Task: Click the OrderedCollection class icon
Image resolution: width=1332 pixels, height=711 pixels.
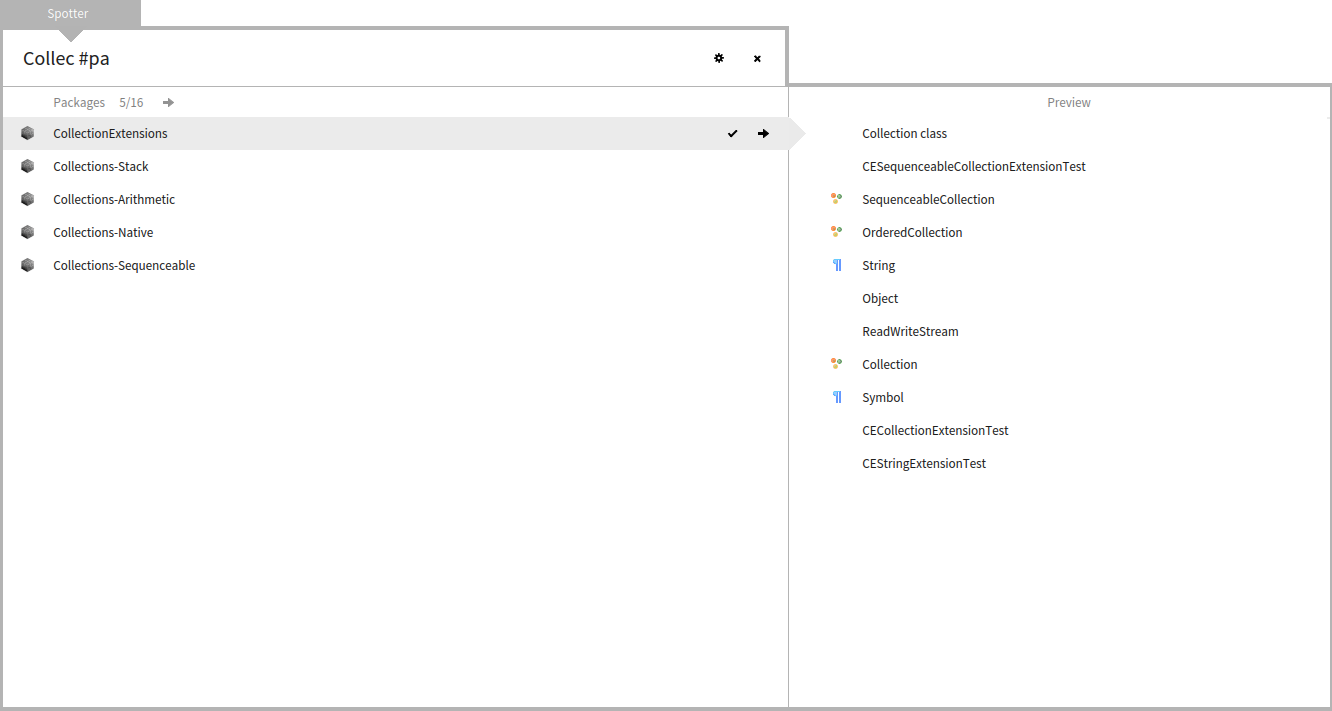Action: tap(837, 232)
